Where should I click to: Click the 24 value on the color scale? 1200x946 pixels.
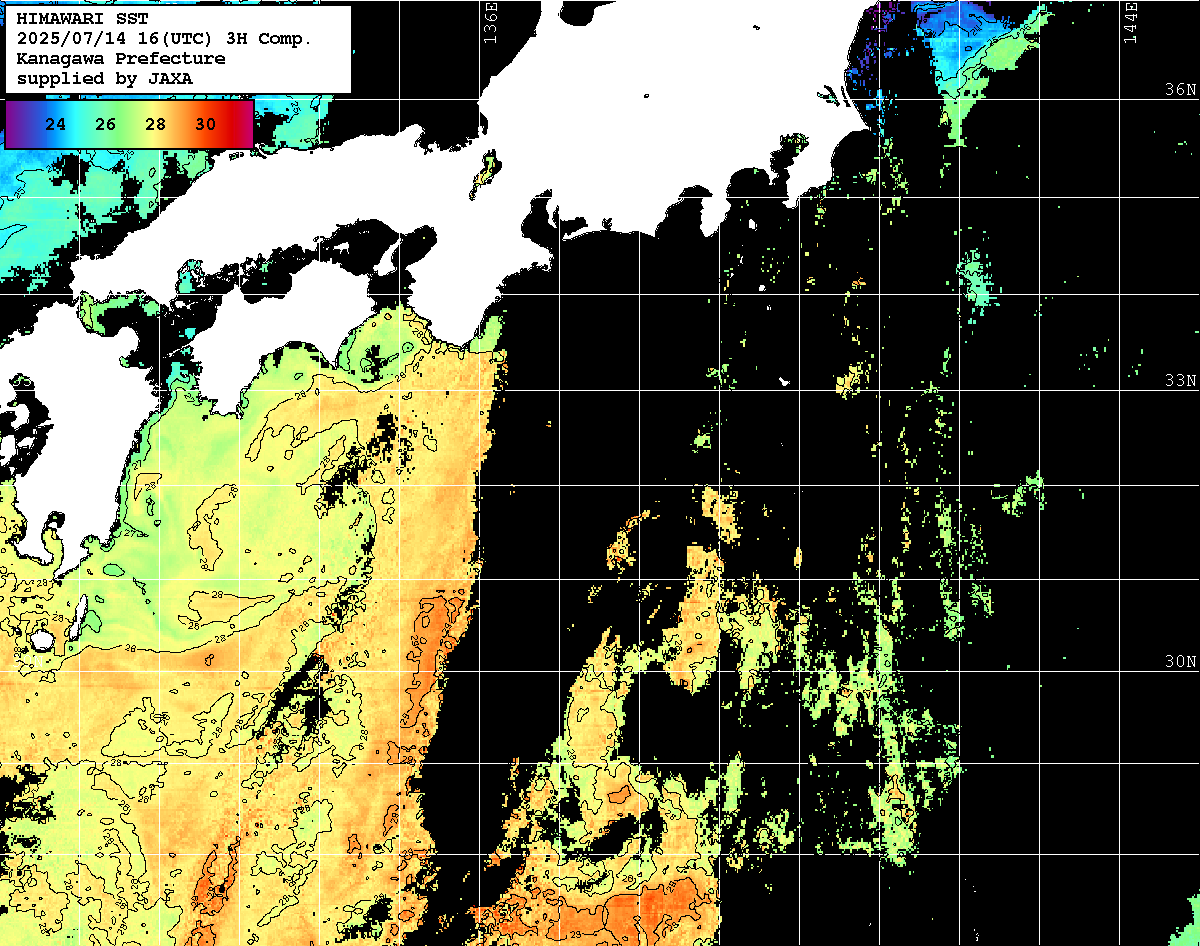pos(57,125)
